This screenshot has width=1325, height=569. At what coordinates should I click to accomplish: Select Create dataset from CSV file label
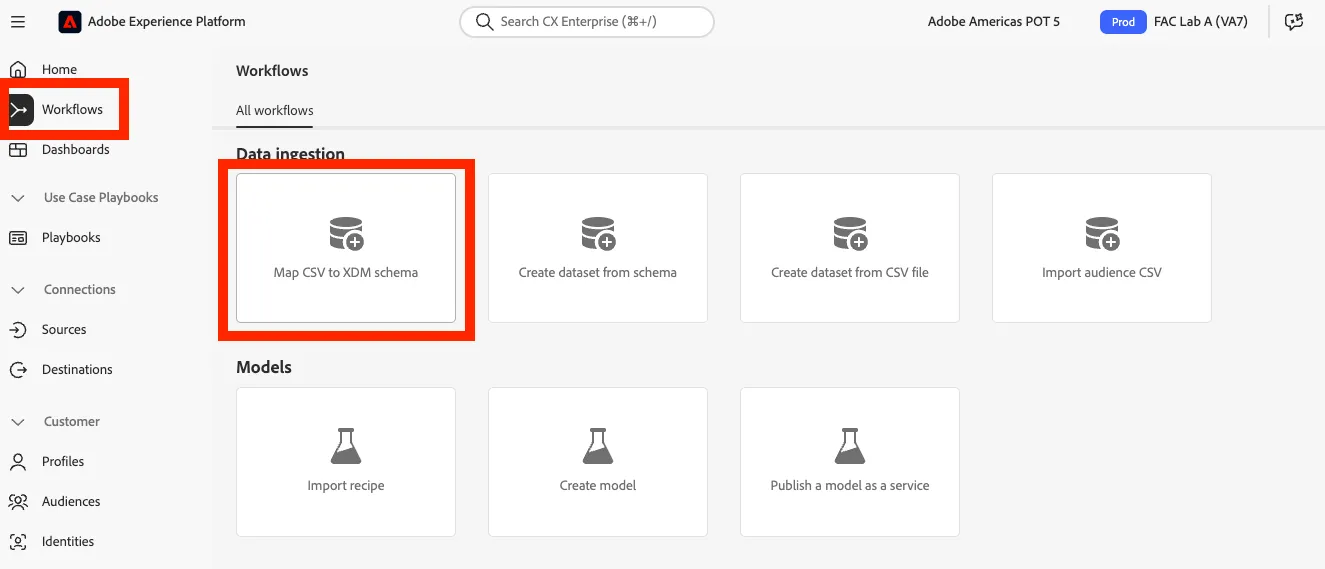[x=850, y=272]
